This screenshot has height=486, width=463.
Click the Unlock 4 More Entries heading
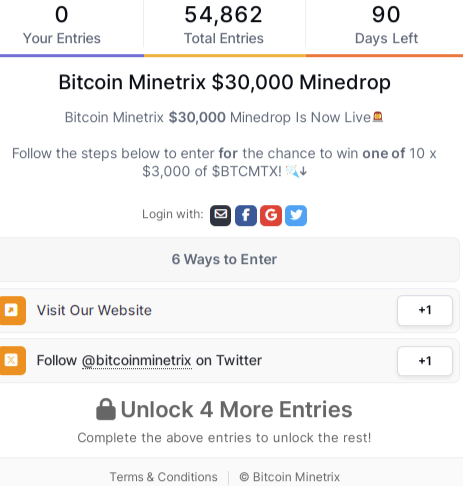click(x=236, y=409)
